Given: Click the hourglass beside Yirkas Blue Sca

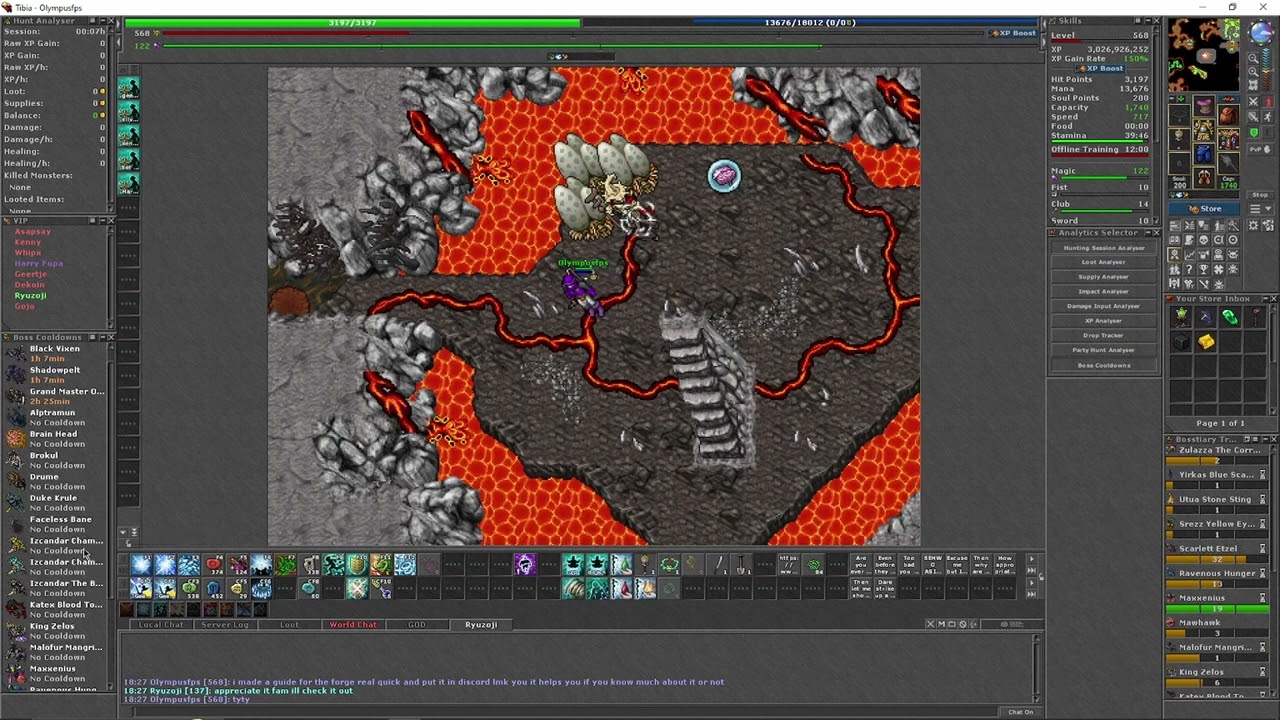Looking at the screenshot, I should 1262,475.
